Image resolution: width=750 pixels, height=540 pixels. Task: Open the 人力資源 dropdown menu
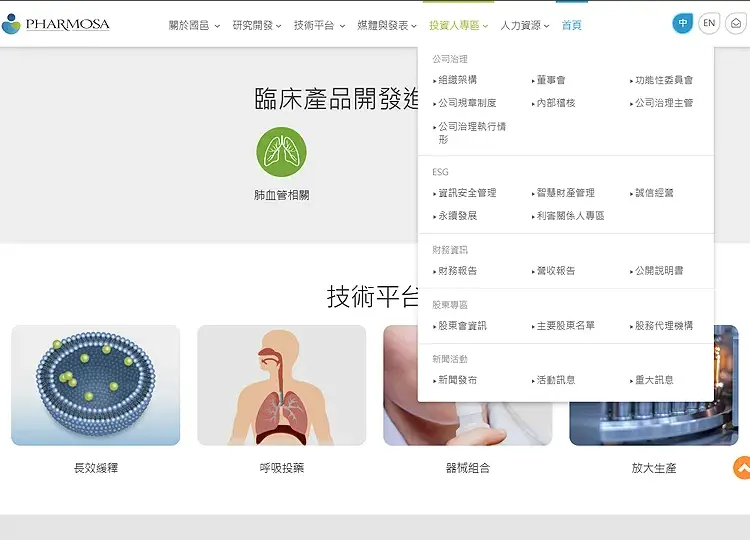(524, 25)
